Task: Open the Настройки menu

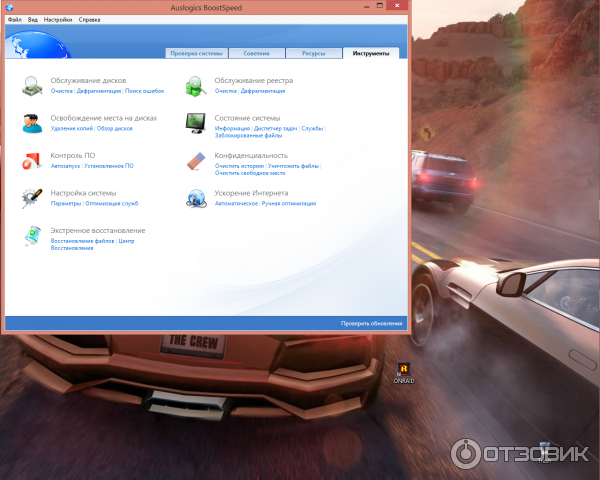Action: tap(58, 20)
